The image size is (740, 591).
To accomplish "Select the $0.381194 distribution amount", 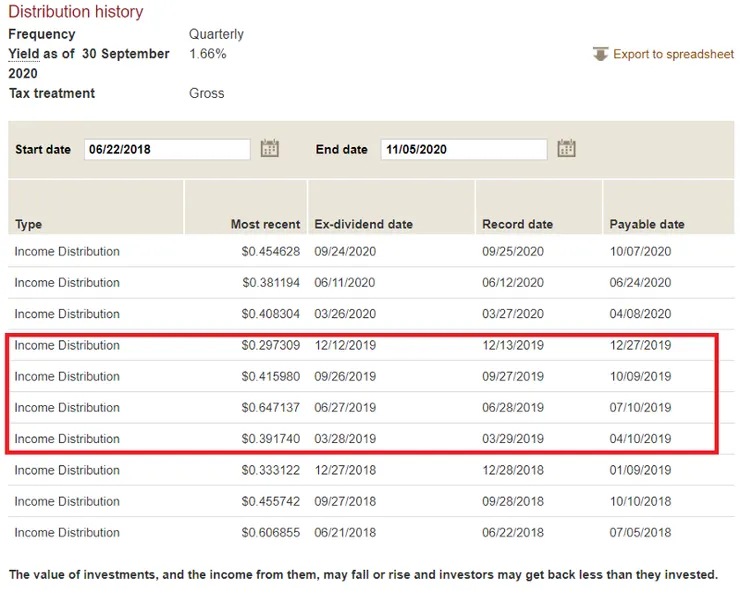I will coord(271,283).
